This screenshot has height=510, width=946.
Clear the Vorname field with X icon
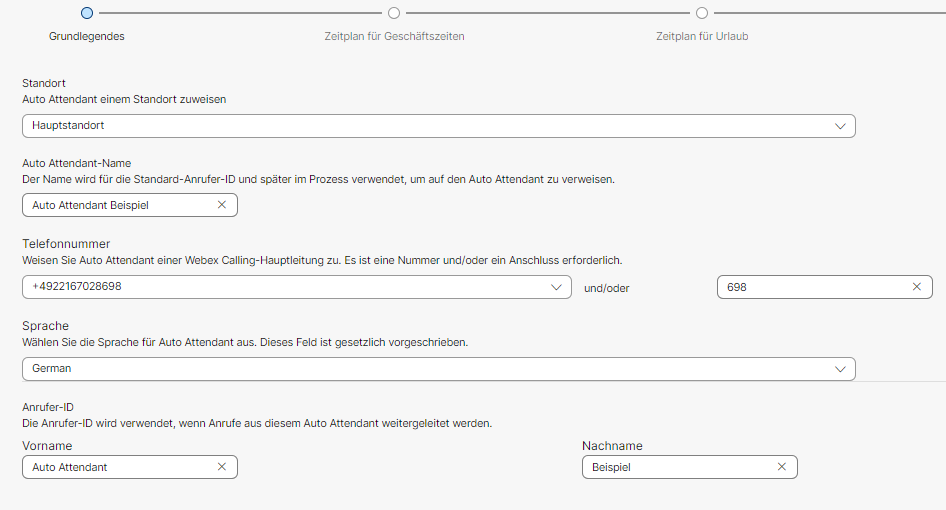[221, 467]
